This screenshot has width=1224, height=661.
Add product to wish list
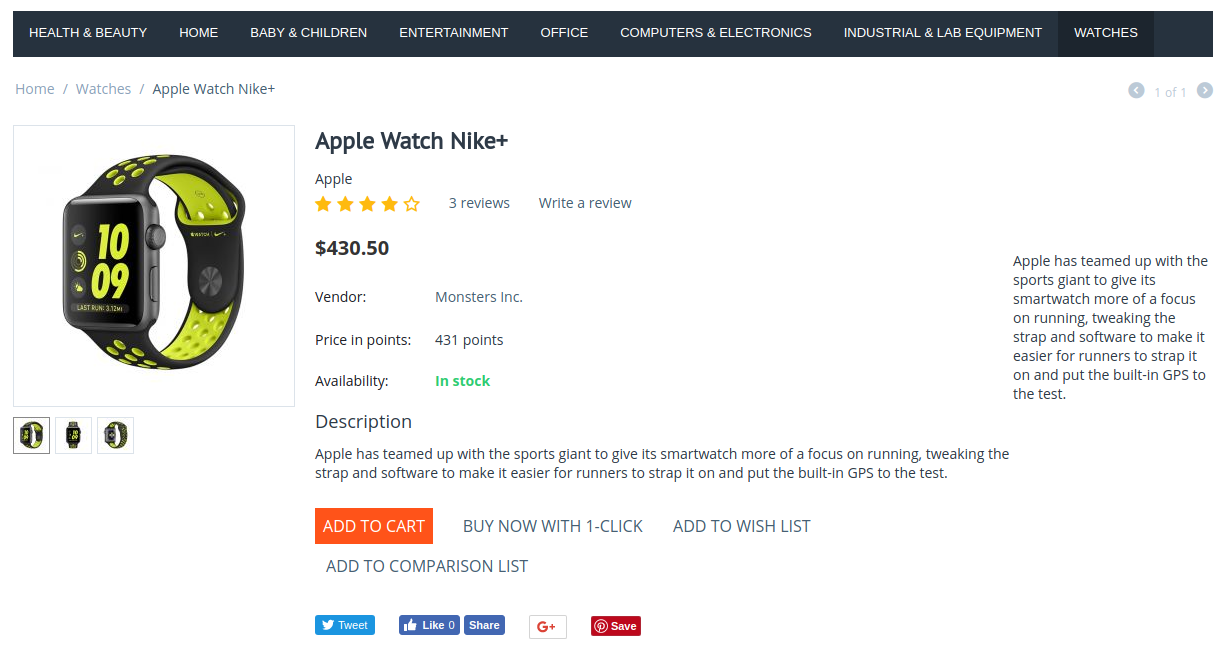pos(742,526)
